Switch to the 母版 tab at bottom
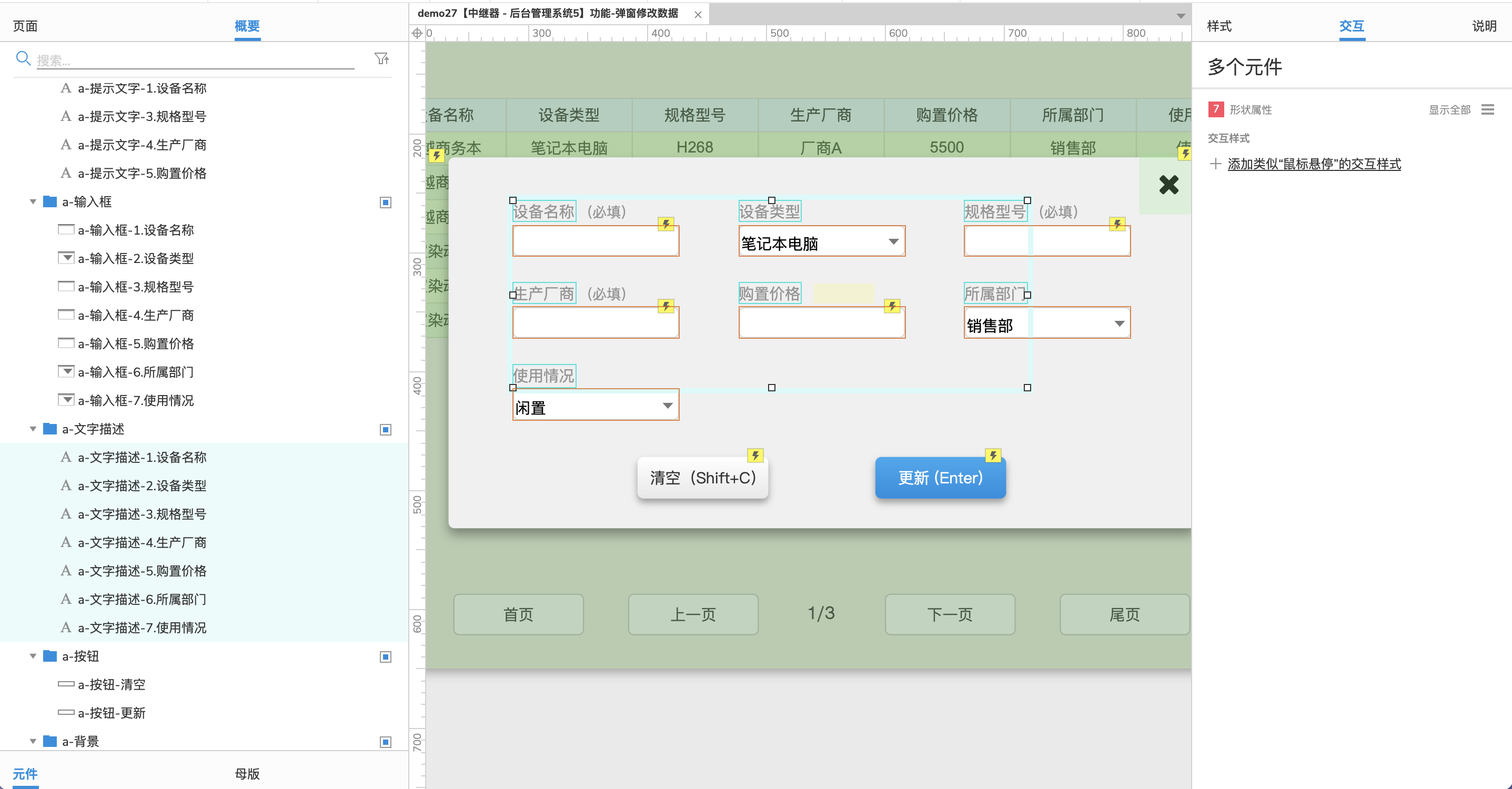Viewport: 1512px width, 789px height. (247, 773)
